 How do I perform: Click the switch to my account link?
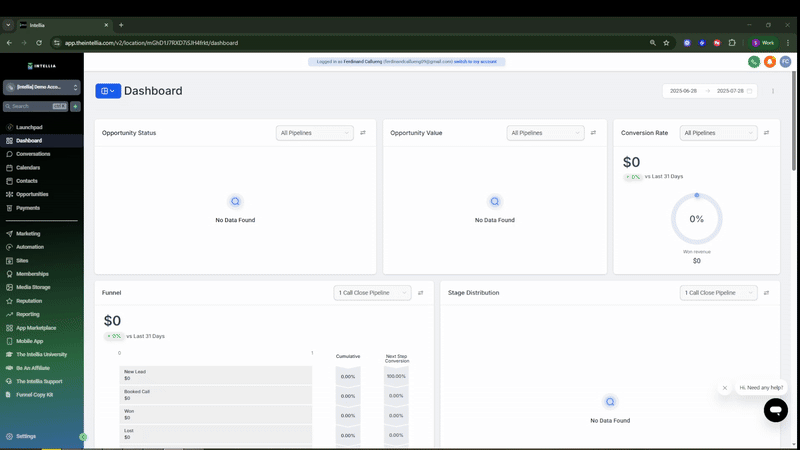tap(475, 62)
